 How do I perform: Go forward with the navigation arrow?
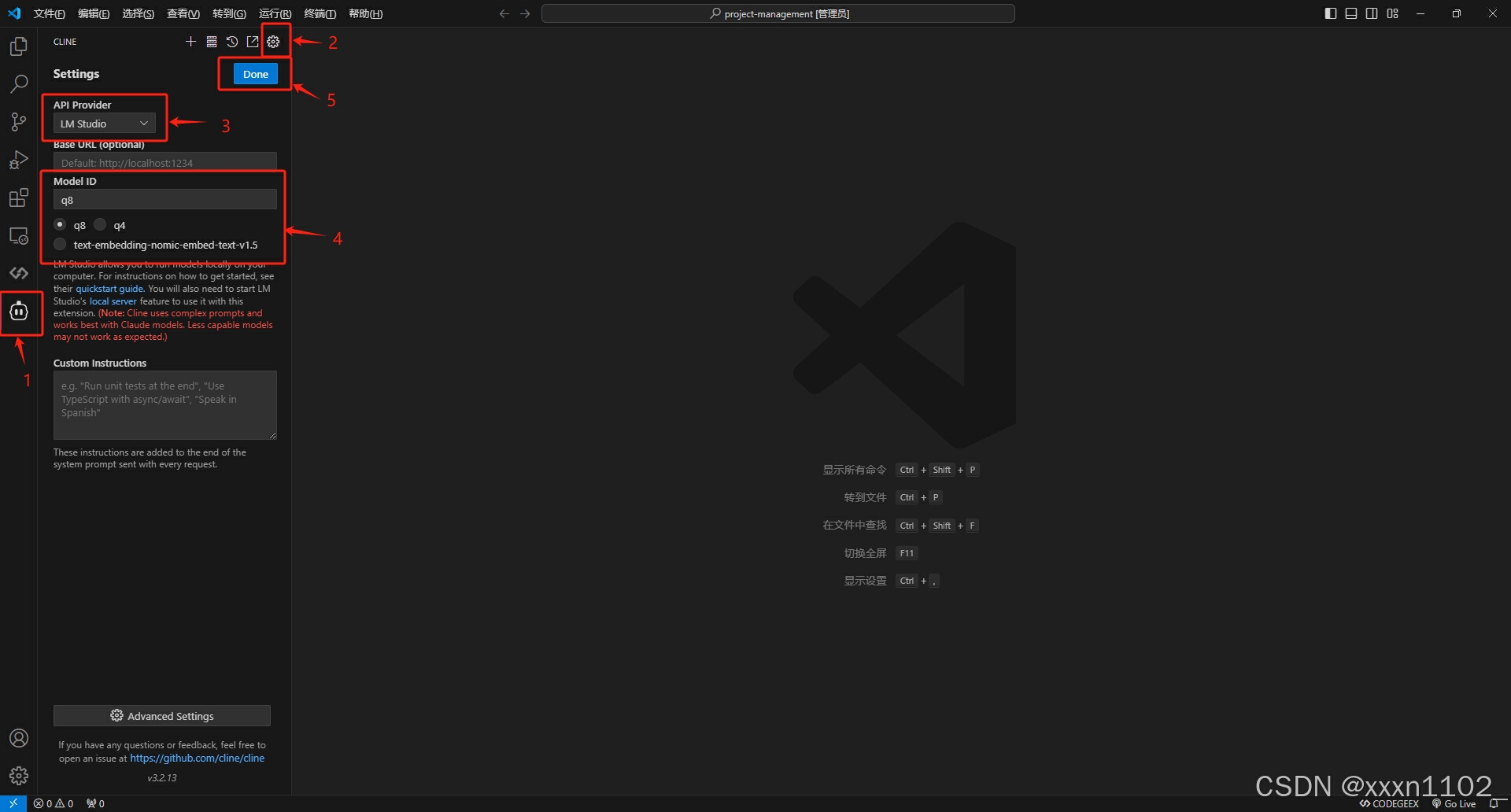[525, 13]
